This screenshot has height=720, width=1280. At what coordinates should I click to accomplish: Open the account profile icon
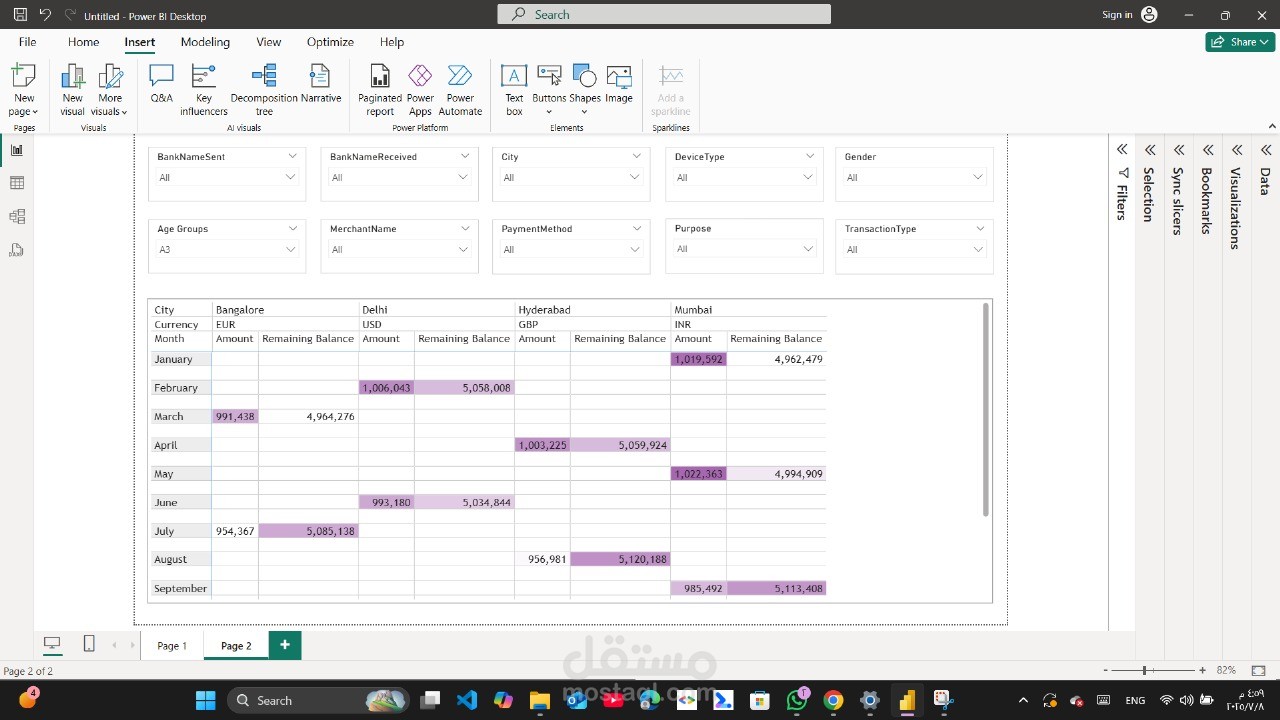point(1149,15)
